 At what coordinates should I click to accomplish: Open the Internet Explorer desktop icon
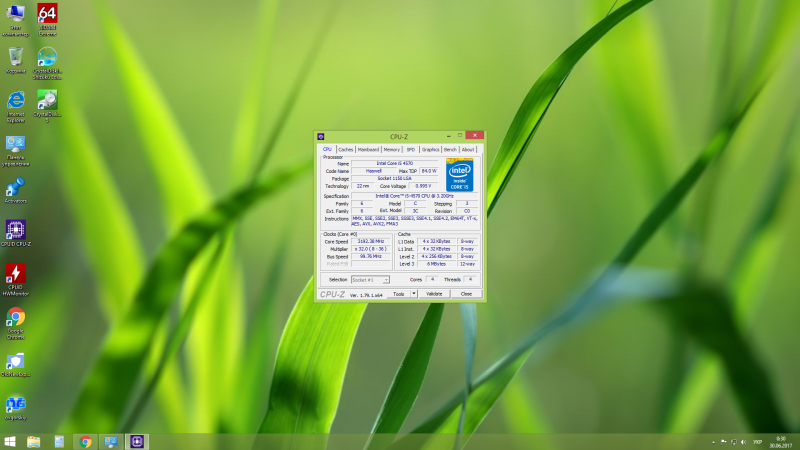(15, 106)
